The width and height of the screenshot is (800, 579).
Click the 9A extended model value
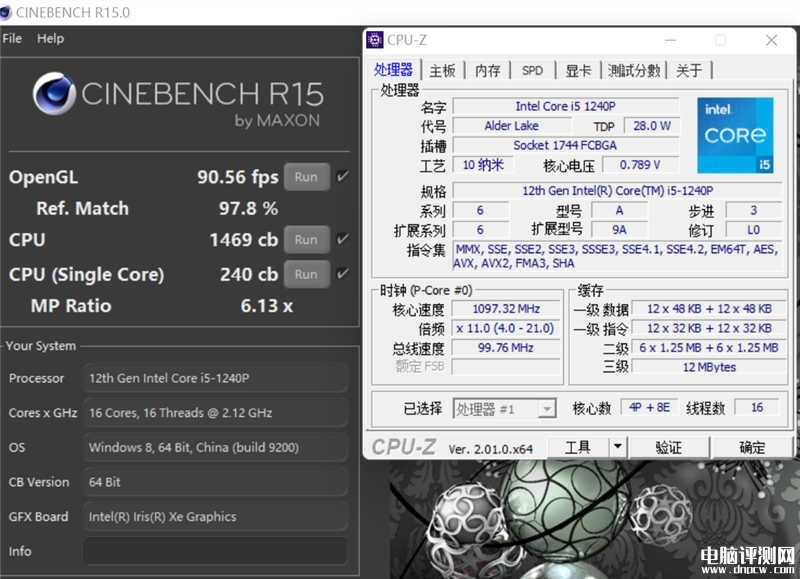(619, 230)
